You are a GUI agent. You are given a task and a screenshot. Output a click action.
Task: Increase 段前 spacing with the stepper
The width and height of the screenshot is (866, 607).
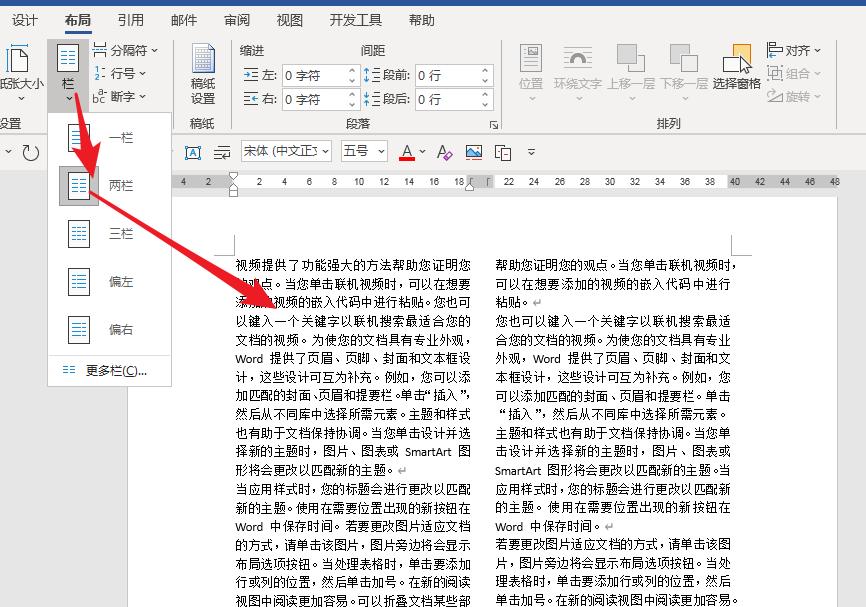pos(486,70)
